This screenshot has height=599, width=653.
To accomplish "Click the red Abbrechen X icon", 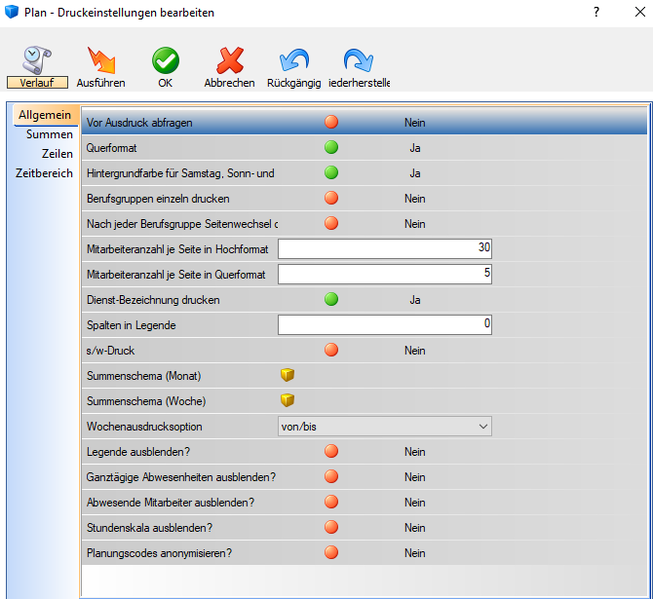I will [229, 60].
